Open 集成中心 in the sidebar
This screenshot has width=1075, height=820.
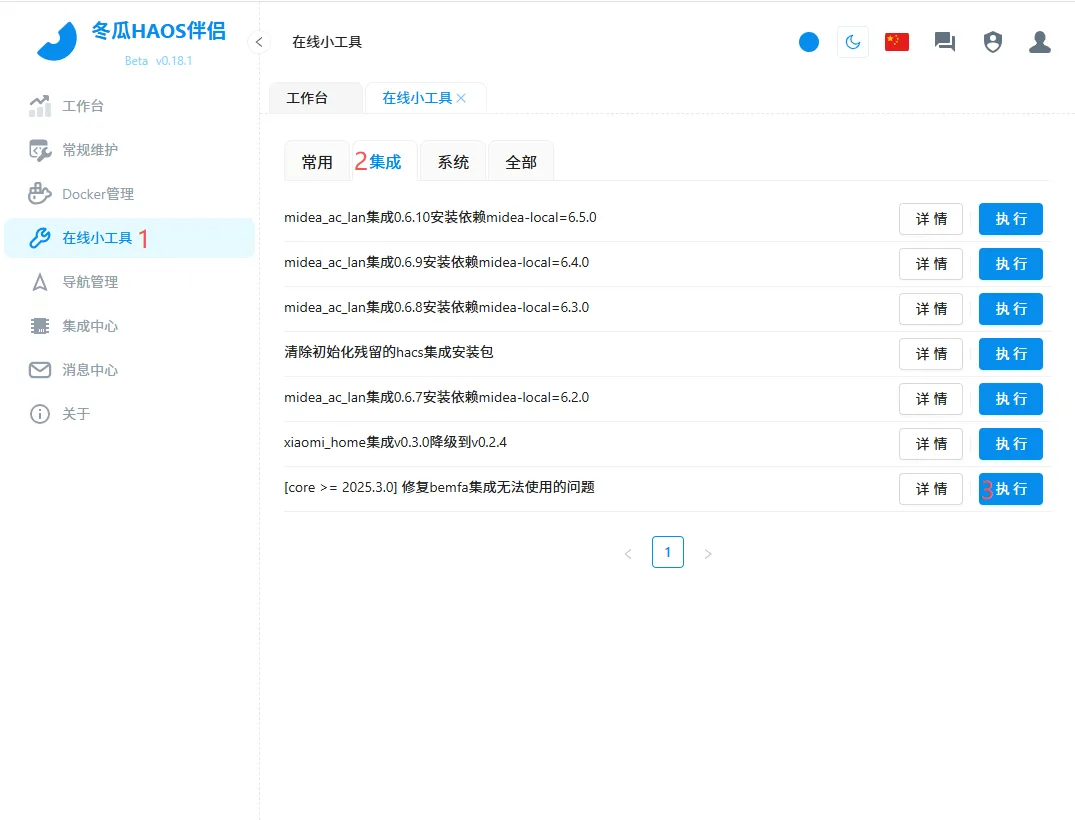[x=130, y=326]
